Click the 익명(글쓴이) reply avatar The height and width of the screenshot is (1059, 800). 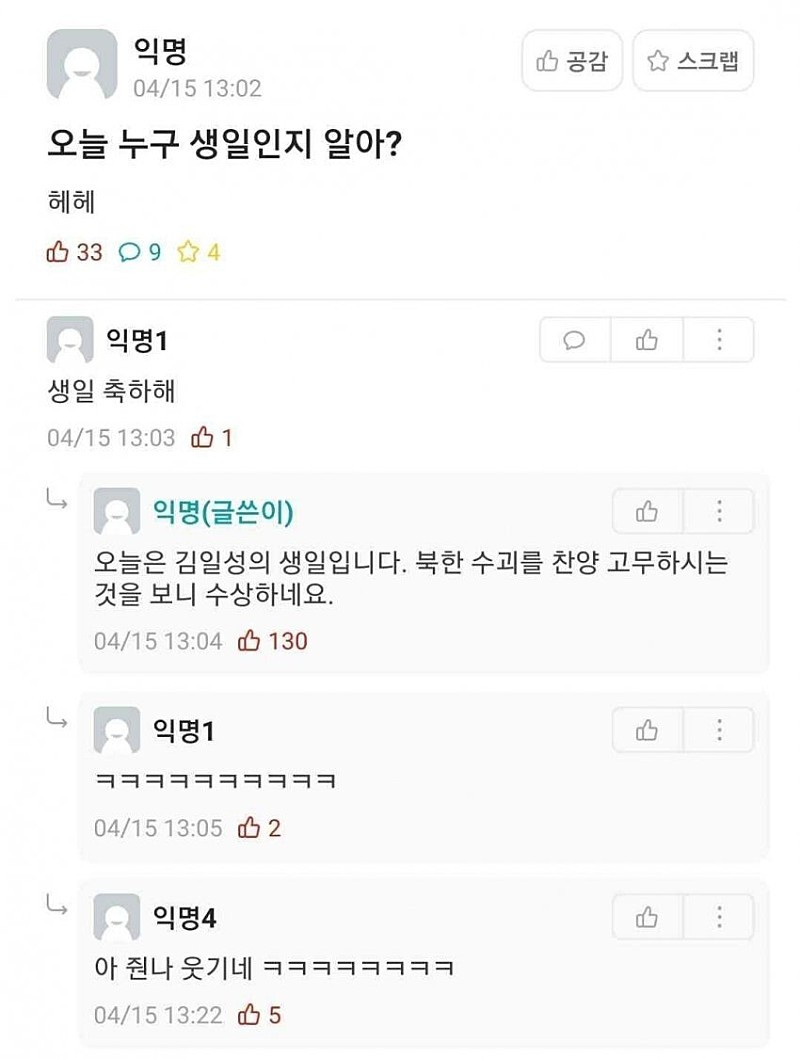[117, 512]
